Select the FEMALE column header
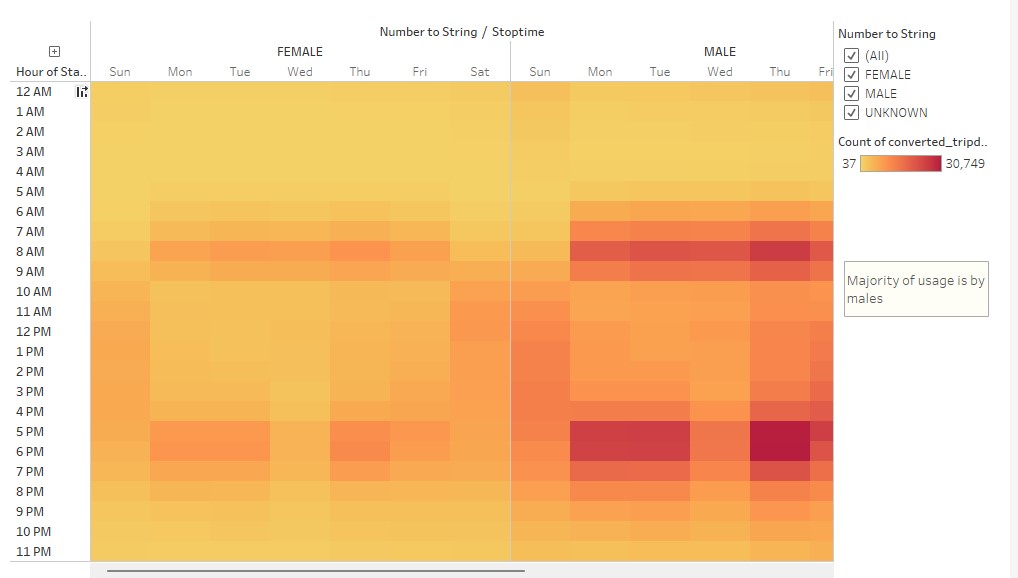This screenshot has height=578, width=1018. [x=299, y=51]
